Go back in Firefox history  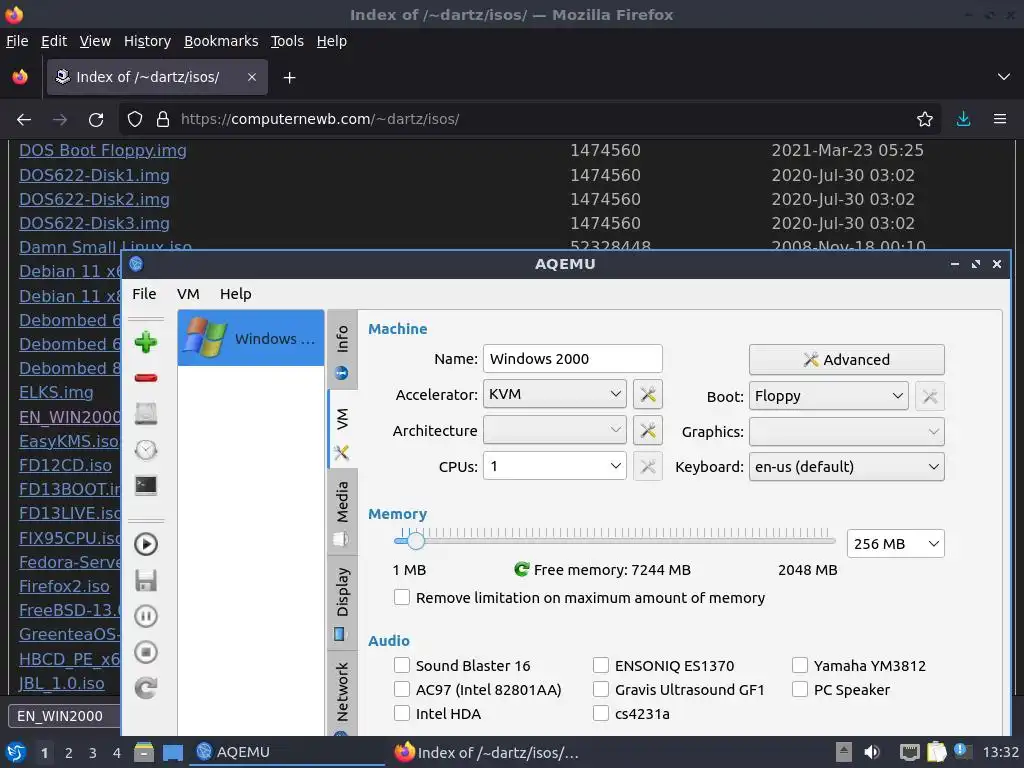coord(24,120)
